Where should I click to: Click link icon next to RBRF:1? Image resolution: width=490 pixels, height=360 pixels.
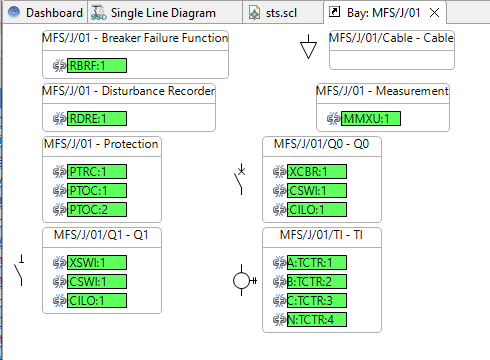tap(60, 65)
